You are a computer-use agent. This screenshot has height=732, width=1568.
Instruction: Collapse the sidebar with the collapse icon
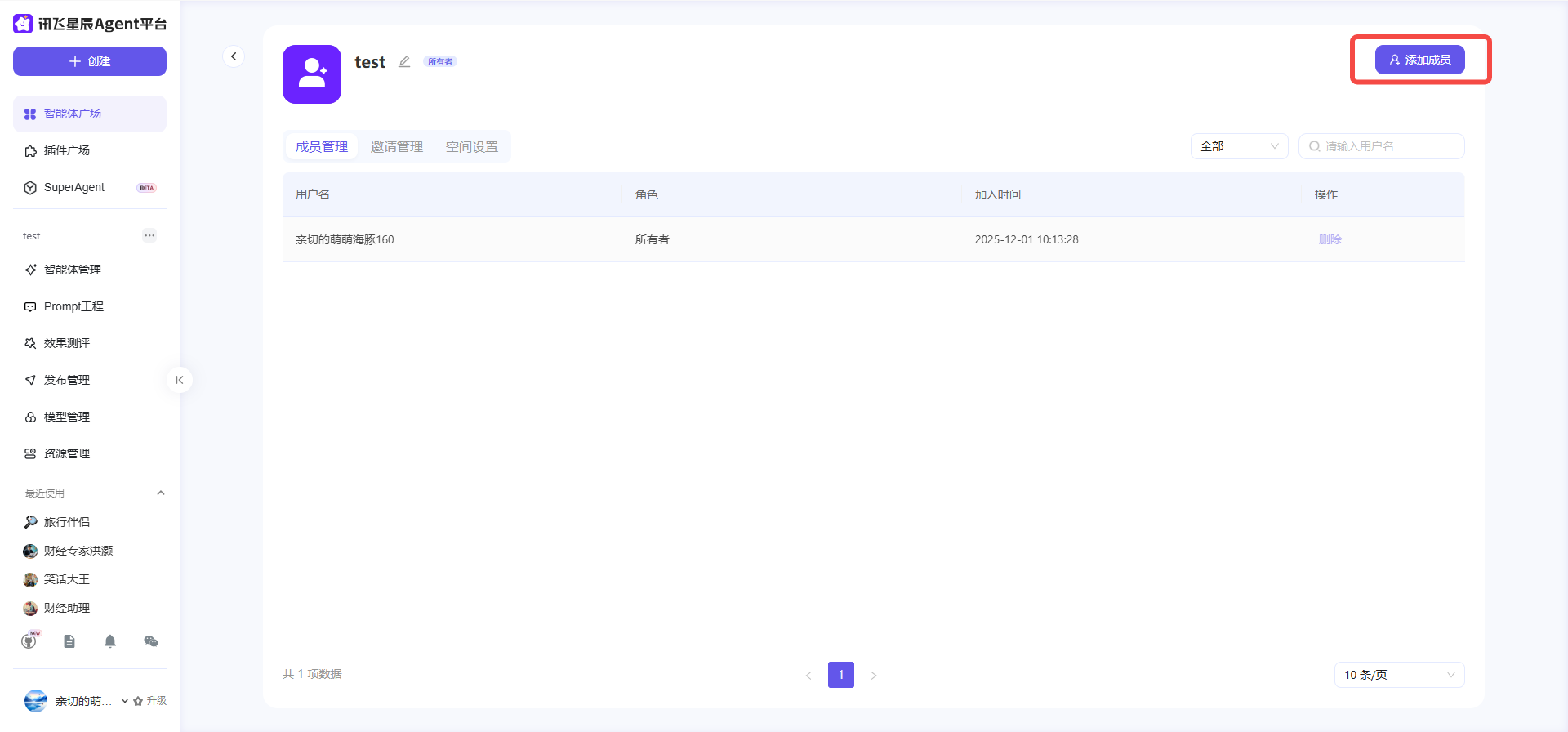click(x=180, y=380)
